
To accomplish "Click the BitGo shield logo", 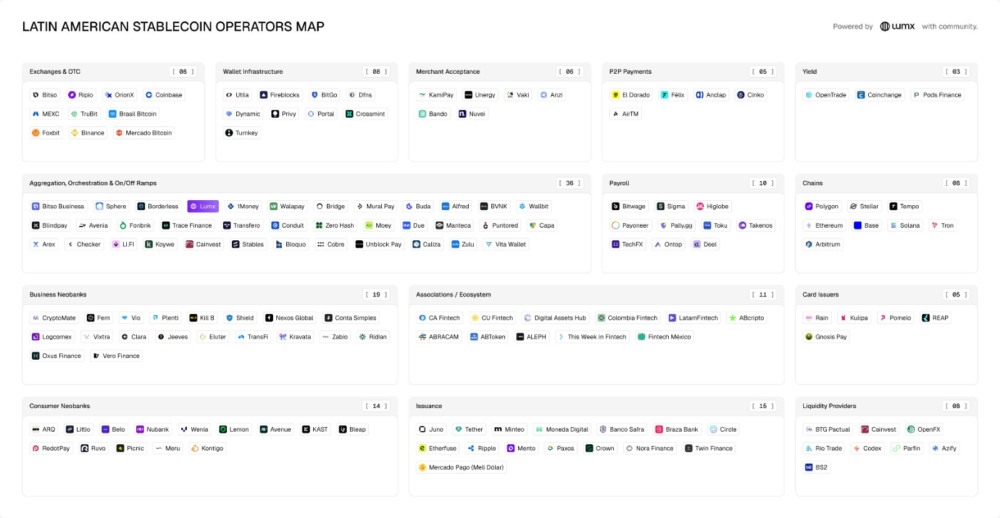I will pyautogui.click(x=314, y=95).
